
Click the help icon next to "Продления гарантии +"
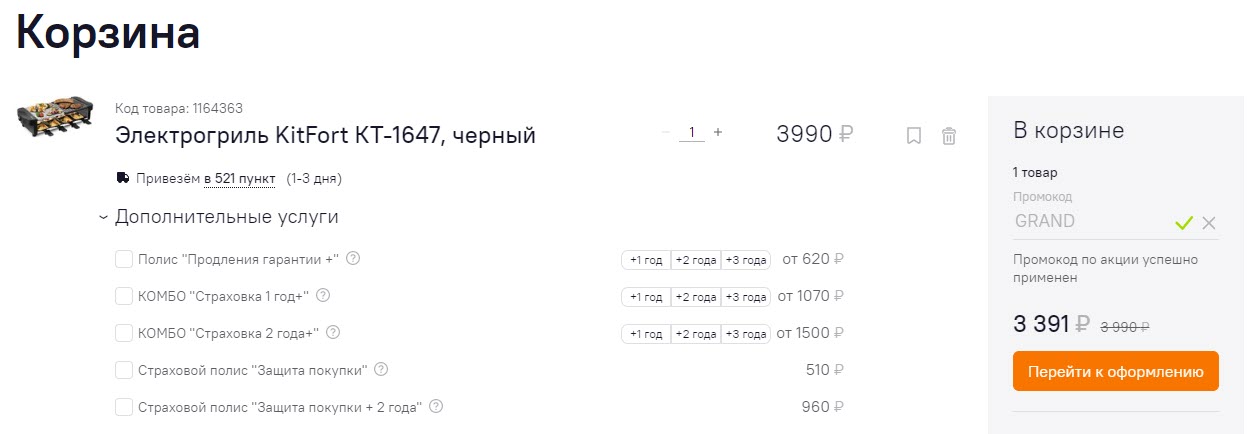(353, 259)
